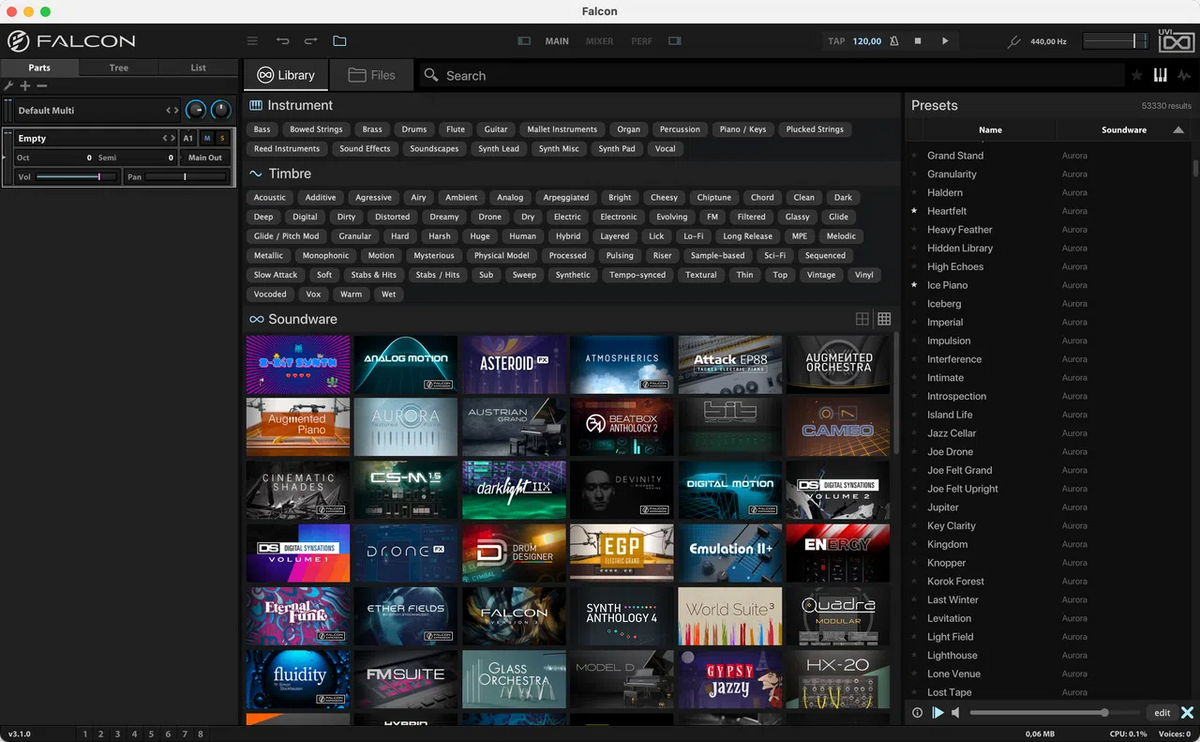Sort presets by the Soundware column arrow
1200x742 pixels.
1178,130
